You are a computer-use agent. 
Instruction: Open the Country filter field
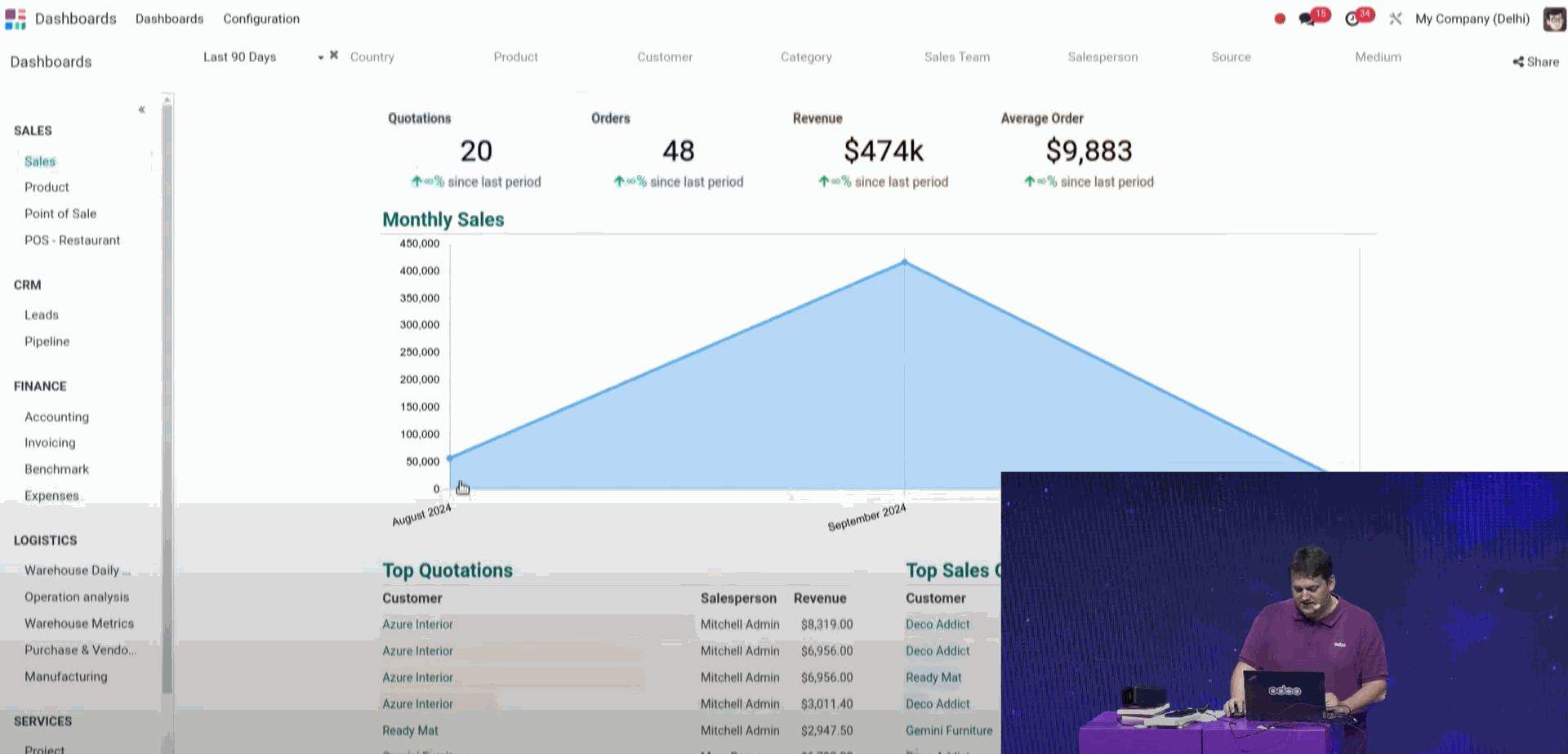point(372,57)
